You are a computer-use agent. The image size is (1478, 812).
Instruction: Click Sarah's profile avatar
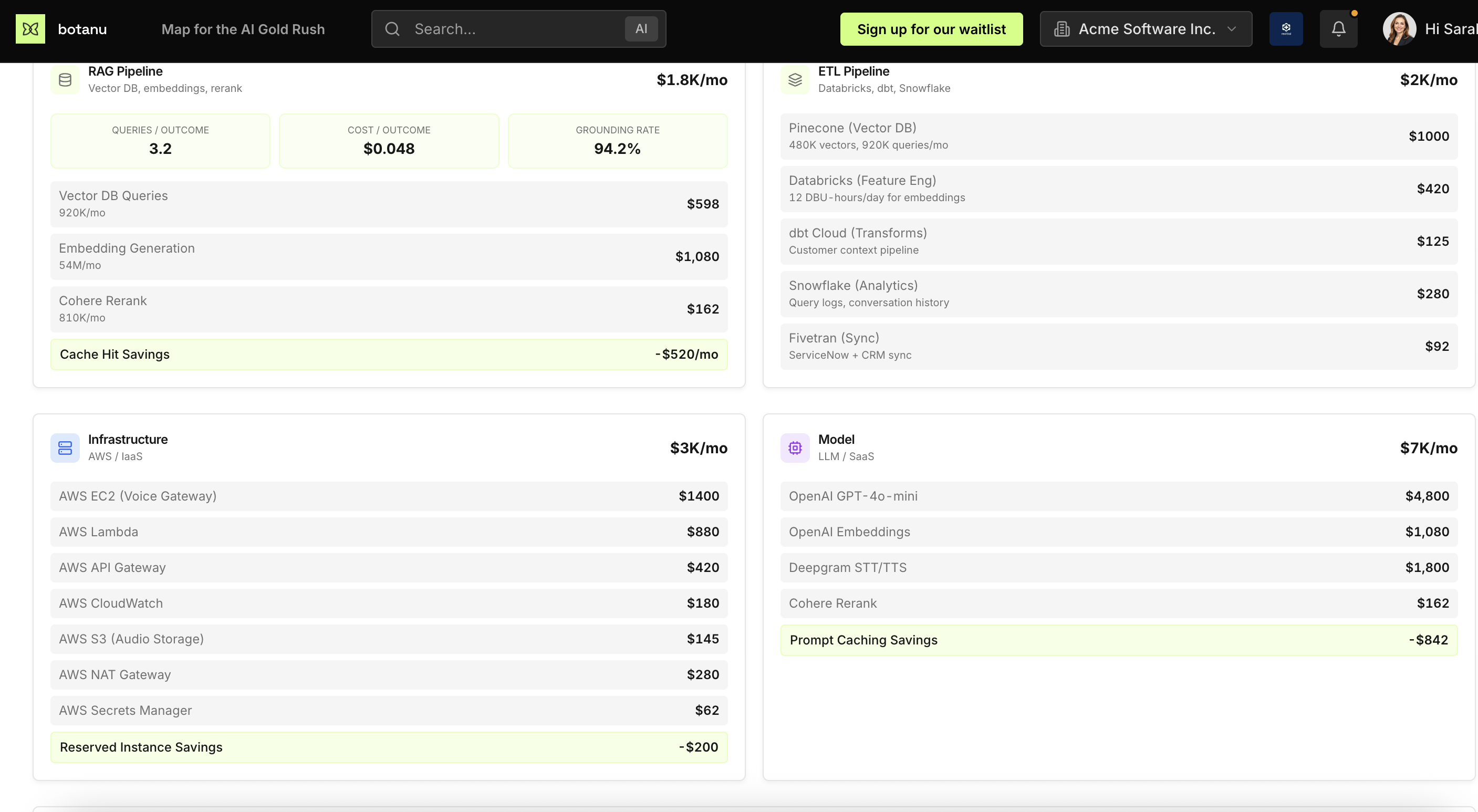click(1399, 29)
